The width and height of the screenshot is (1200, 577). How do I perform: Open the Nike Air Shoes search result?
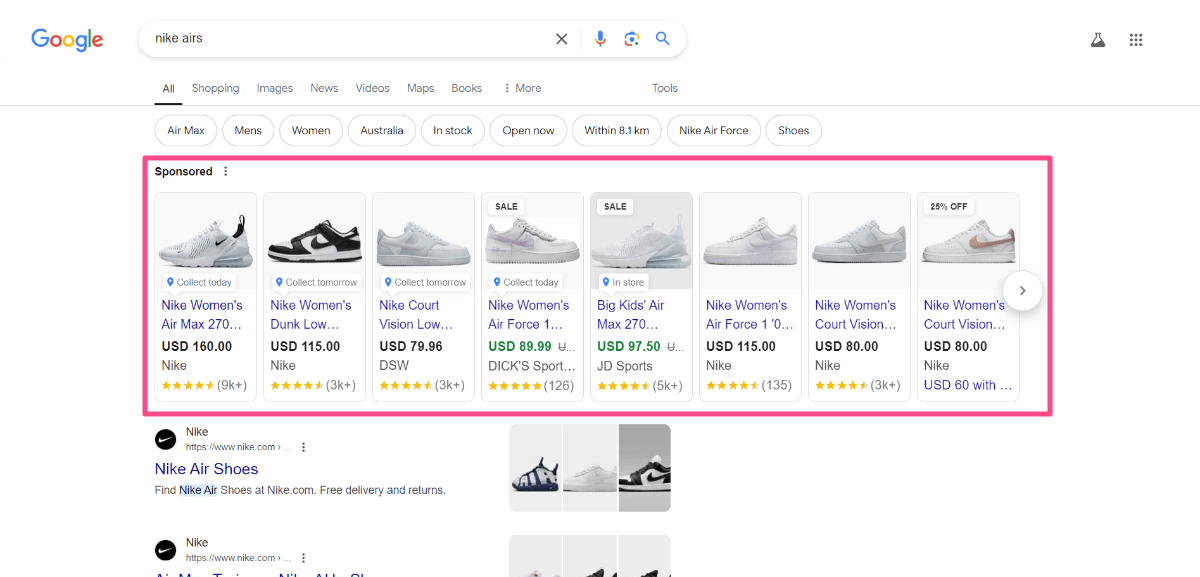click(206, 469)
